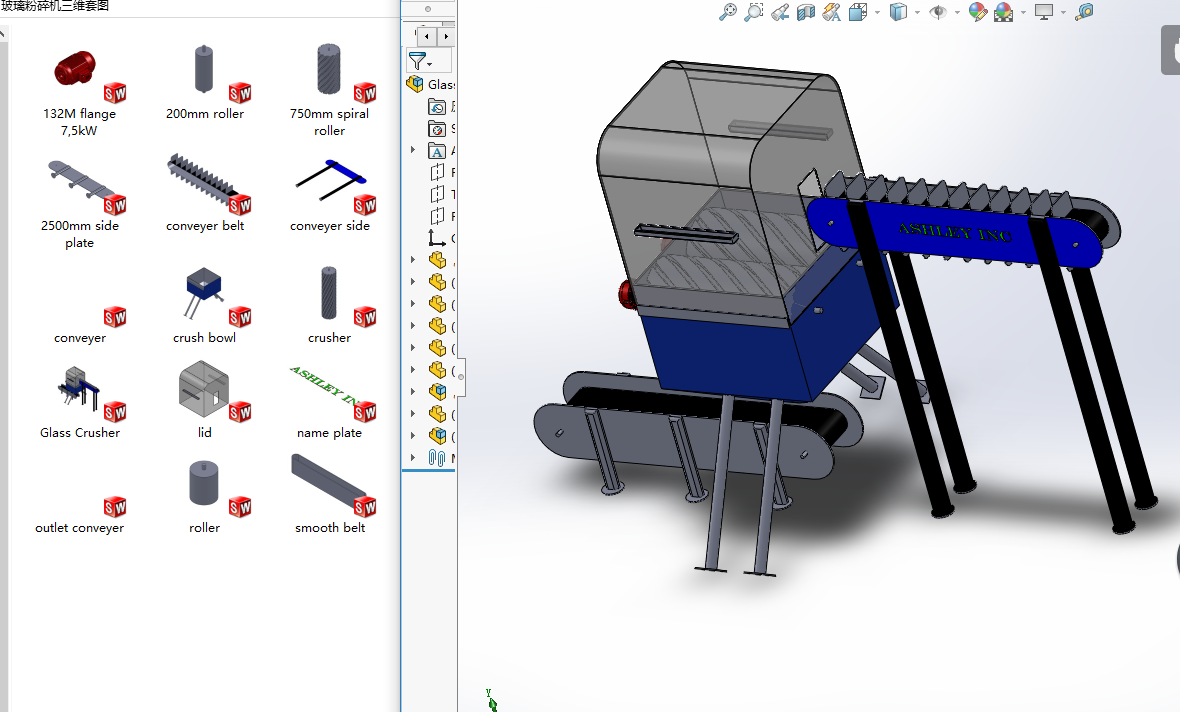Select the 2500mm side plate file

[x=80, y=203]
